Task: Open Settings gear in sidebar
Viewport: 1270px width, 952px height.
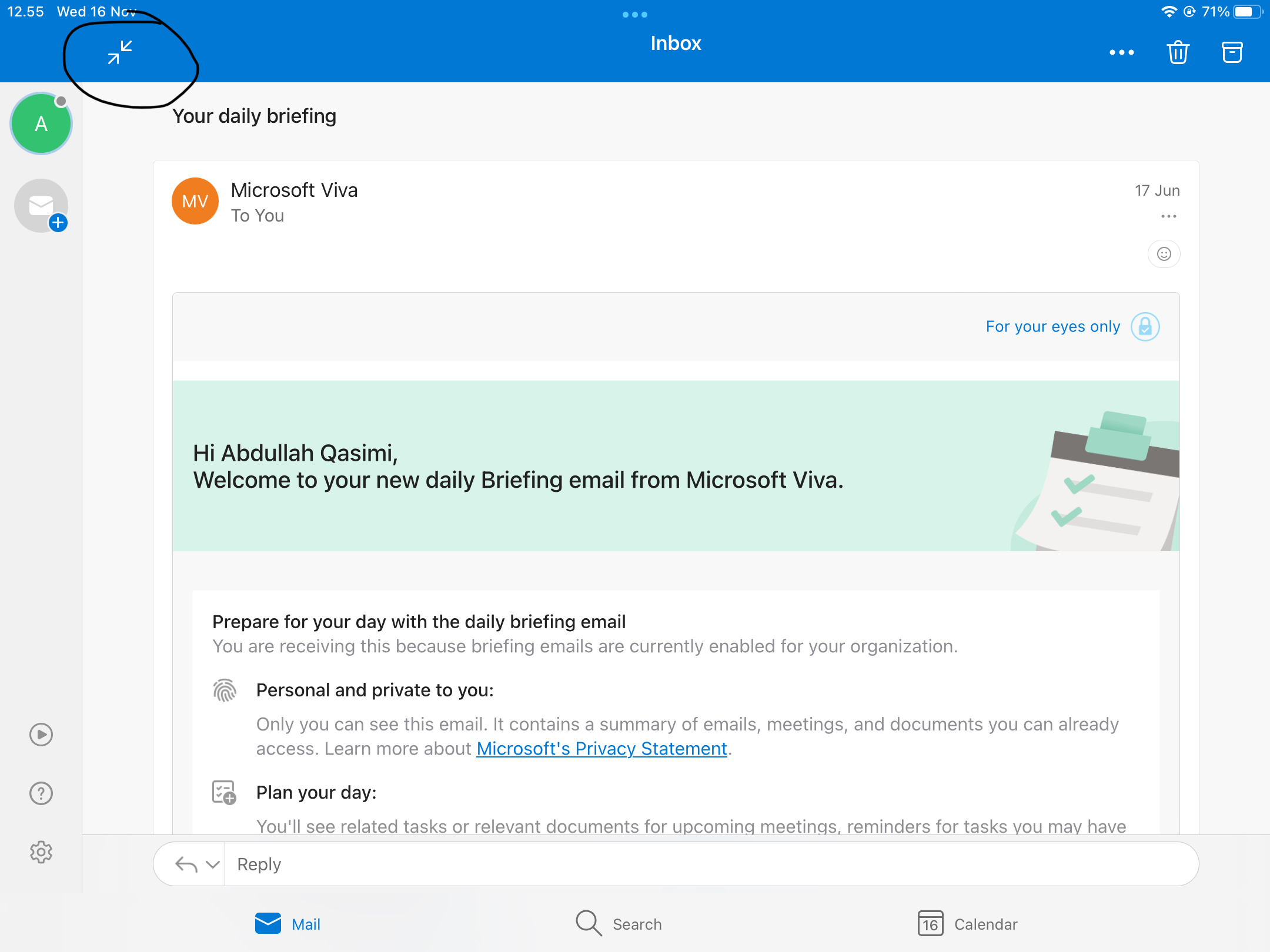Action: click(41, 852)
